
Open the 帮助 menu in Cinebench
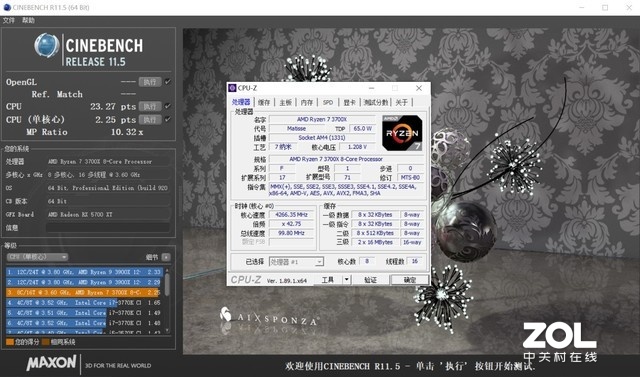click(28, 20)
